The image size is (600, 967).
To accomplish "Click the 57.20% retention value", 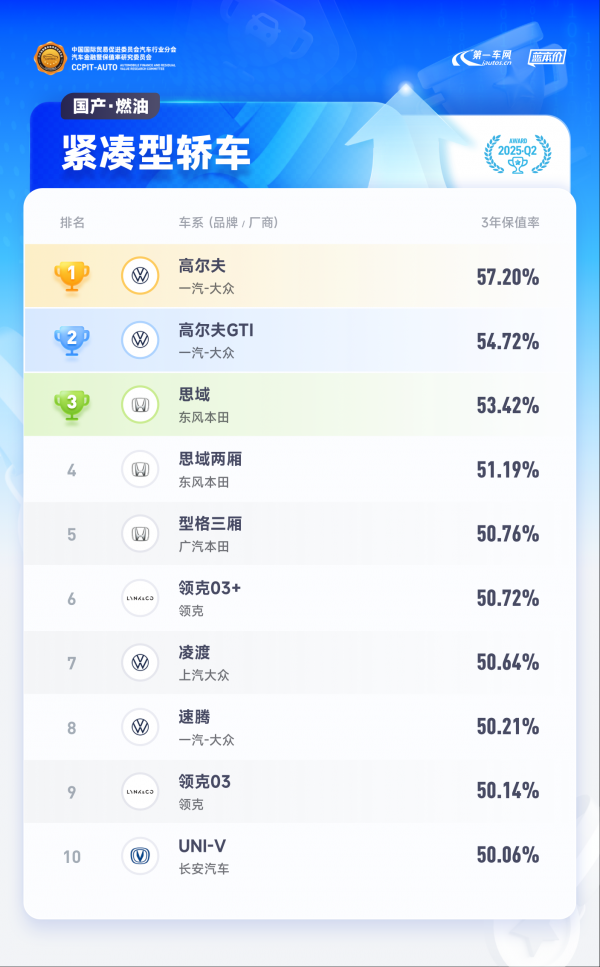I will coord(507,277).
